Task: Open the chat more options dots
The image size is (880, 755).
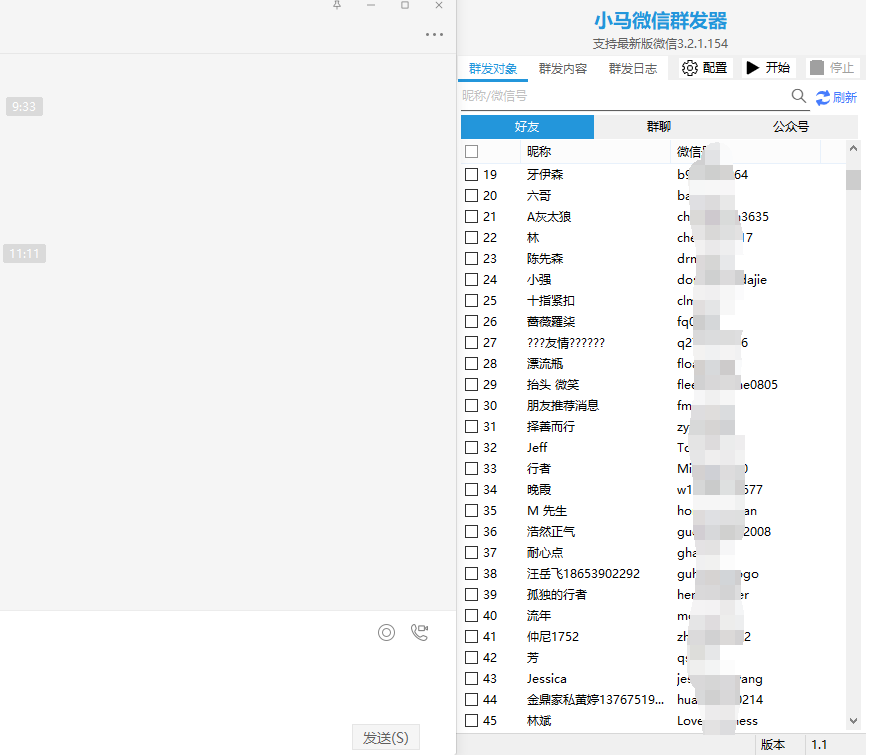Action: point(434,35)
